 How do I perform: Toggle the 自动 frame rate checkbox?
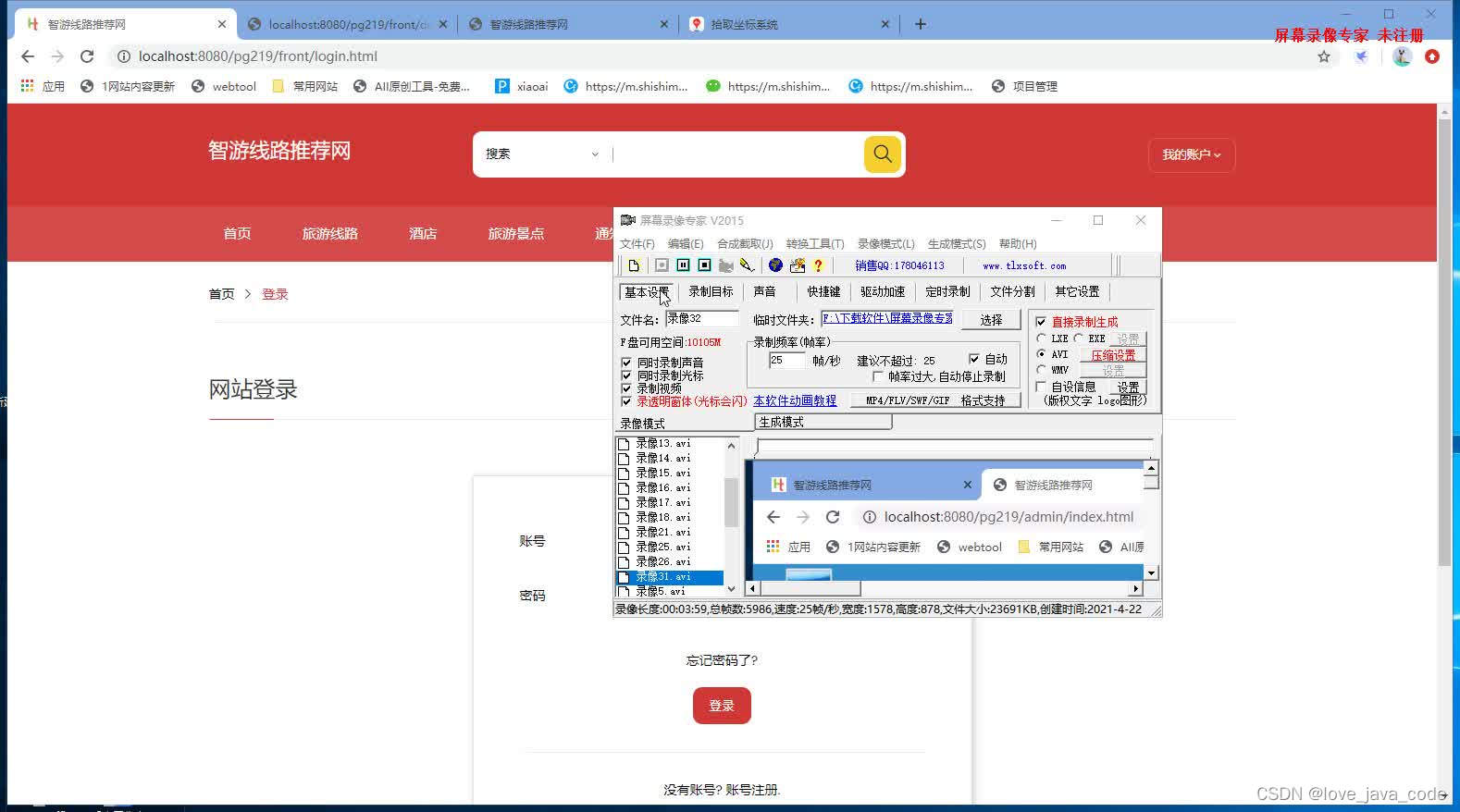(x=973, y=359)
